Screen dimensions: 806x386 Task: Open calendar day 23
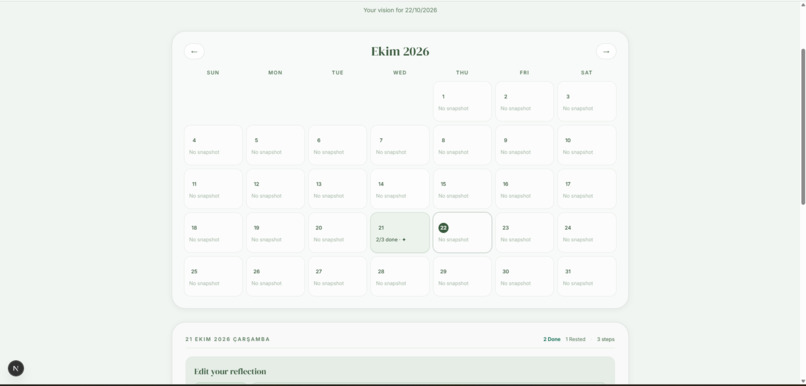(524, 232)
